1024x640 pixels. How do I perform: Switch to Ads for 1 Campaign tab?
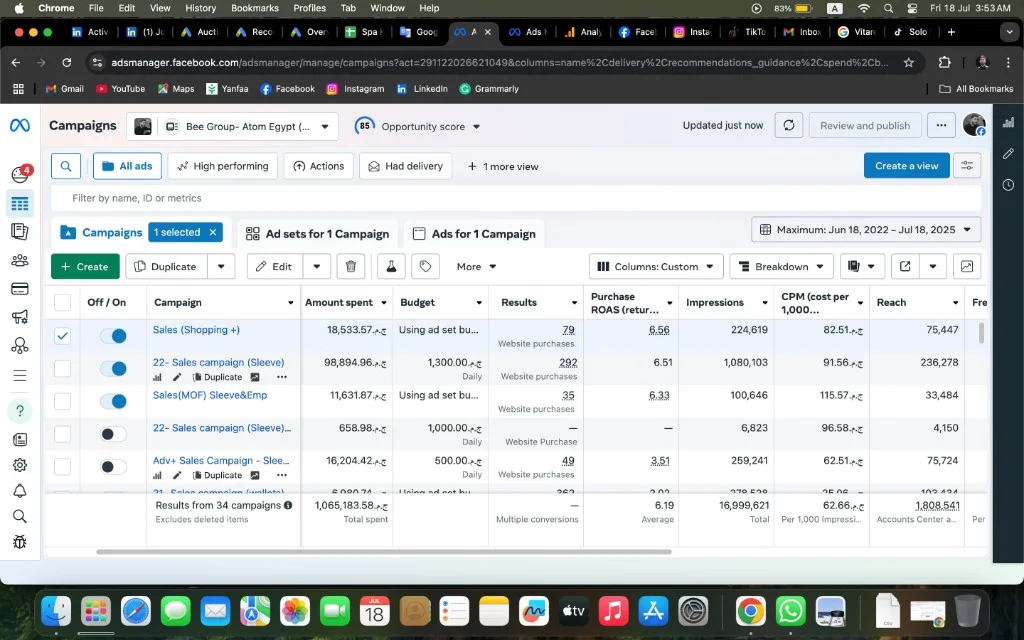pyautogui.click(x=475, y=234)
